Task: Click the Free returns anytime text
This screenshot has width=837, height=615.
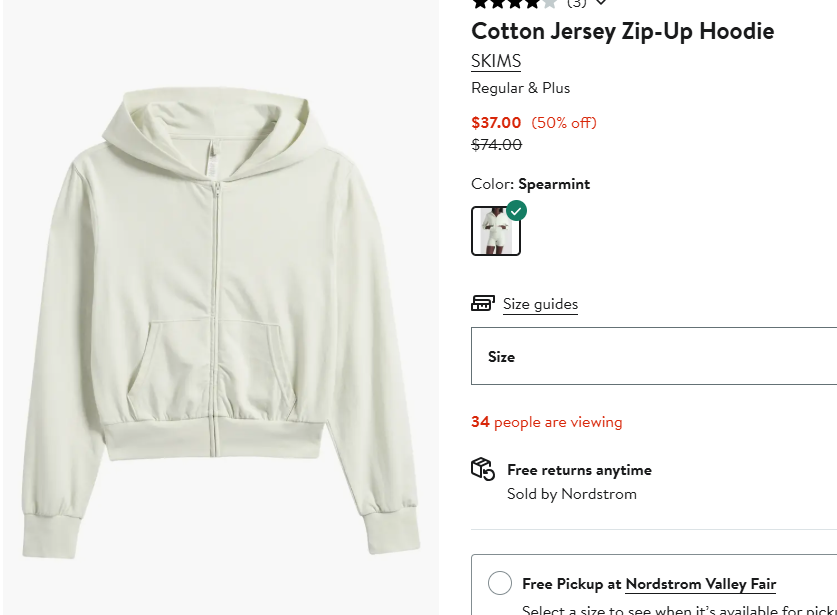Action: click(579, 470)
